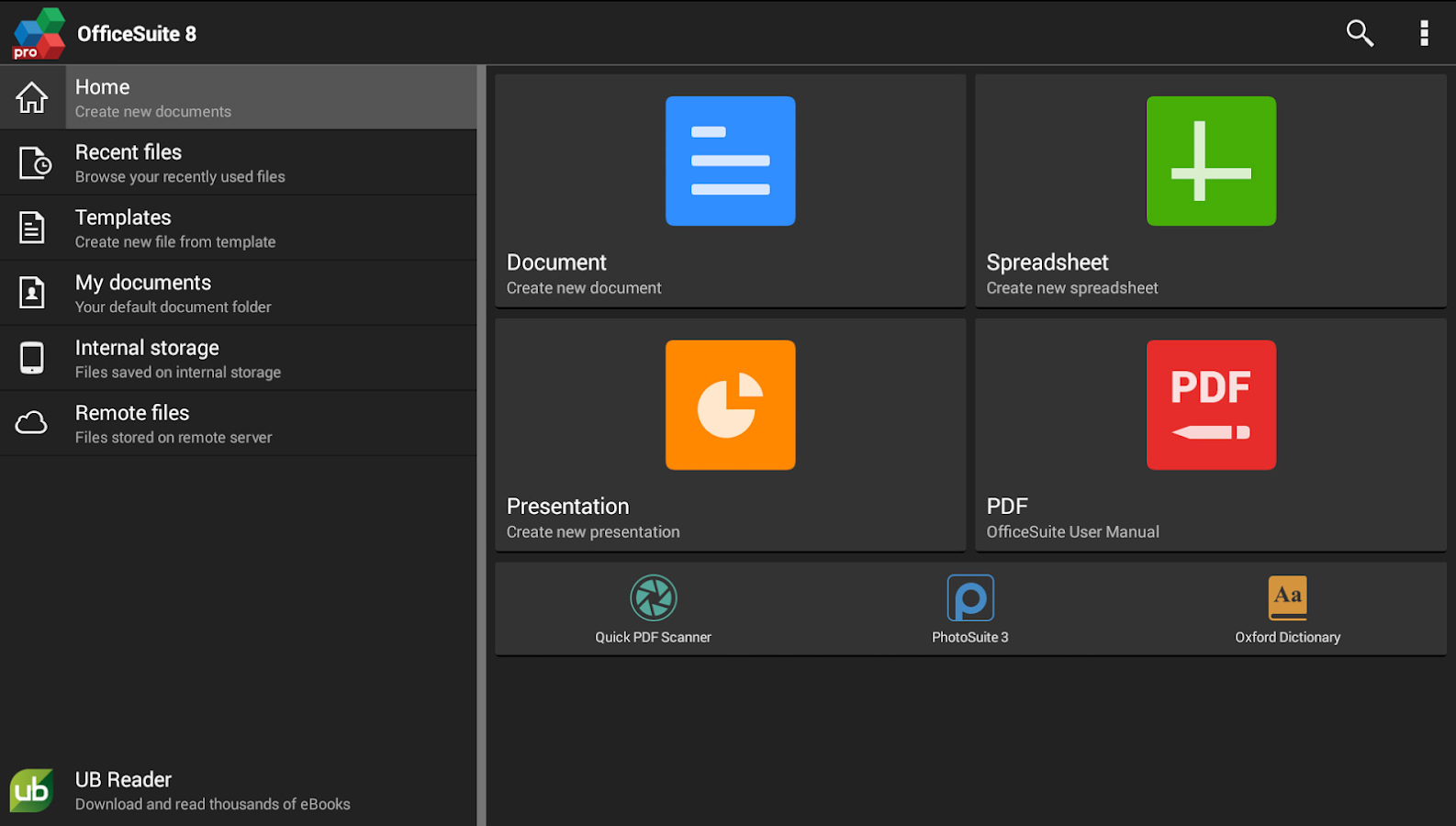Open the search magnifier icon
Image resolution: width=1456 pixels, height=826 pixels.
pyautogui.click(x=1360, y=33)
